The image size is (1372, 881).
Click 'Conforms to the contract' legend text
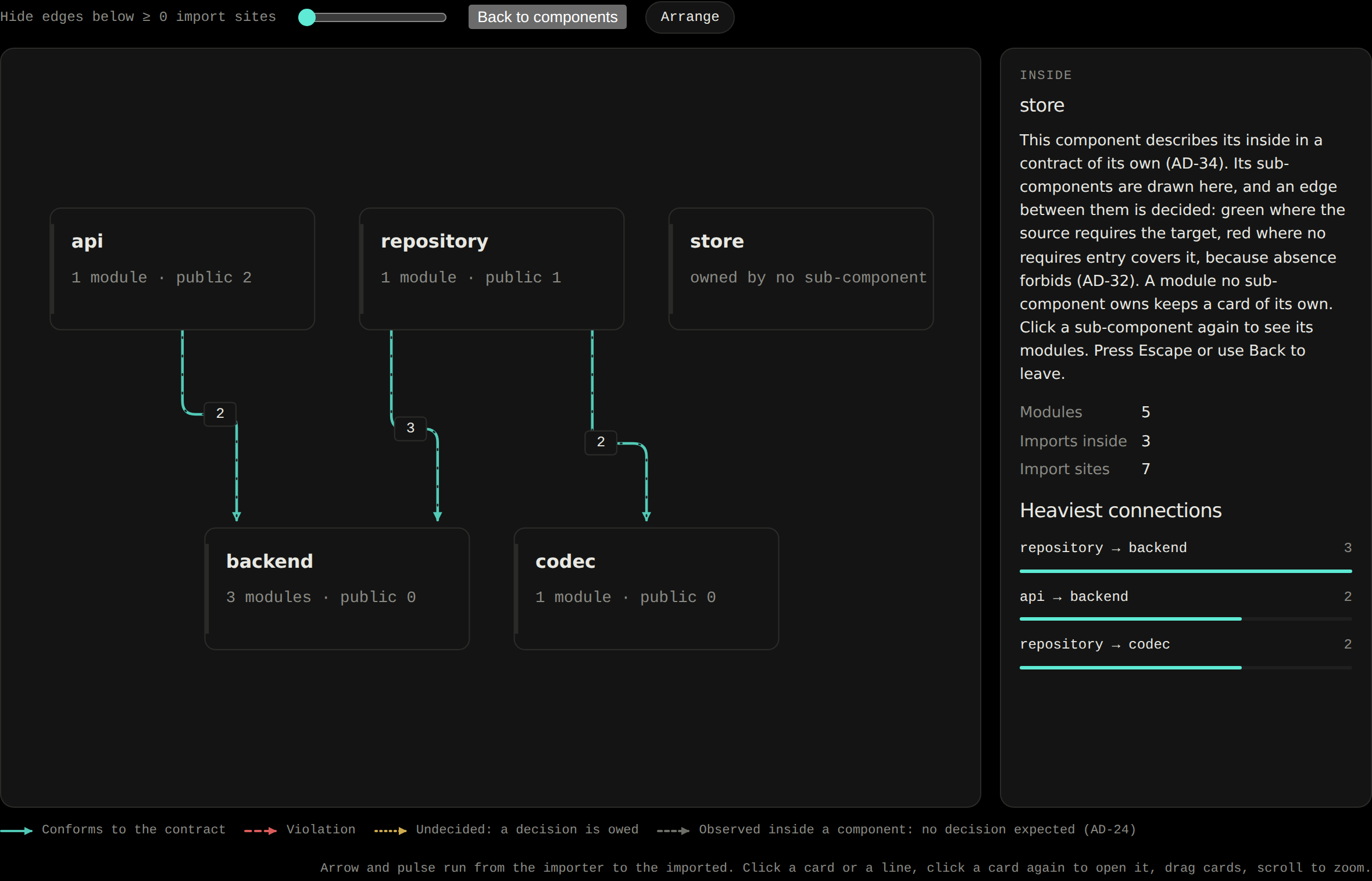(x=134, y=830)
